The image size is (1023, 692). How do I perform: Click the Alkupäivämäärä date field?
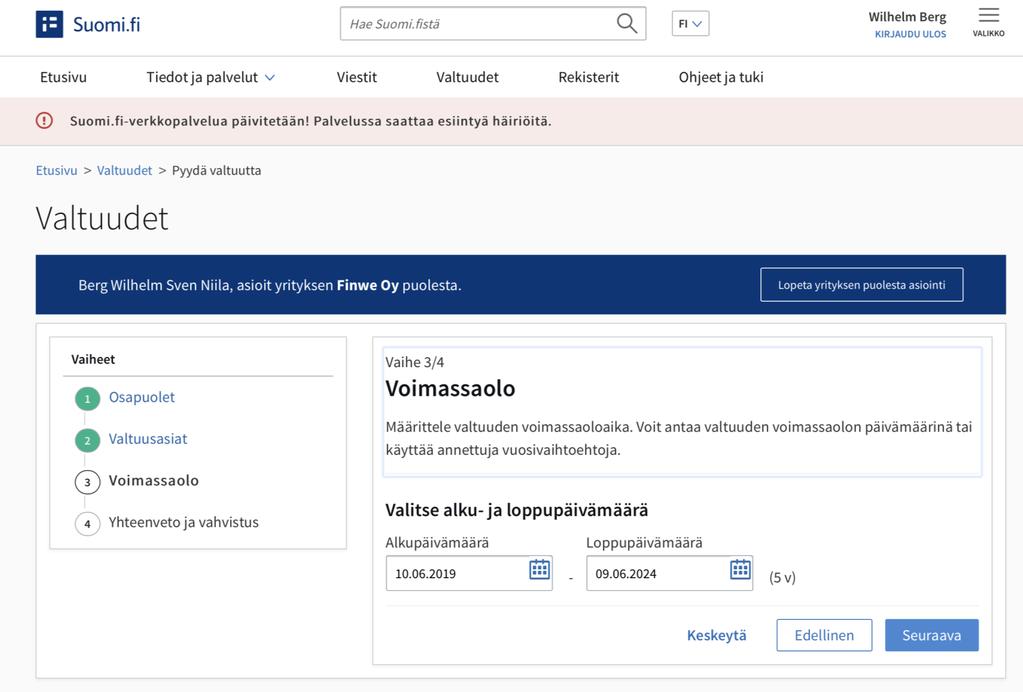click(x=469, y=573)
